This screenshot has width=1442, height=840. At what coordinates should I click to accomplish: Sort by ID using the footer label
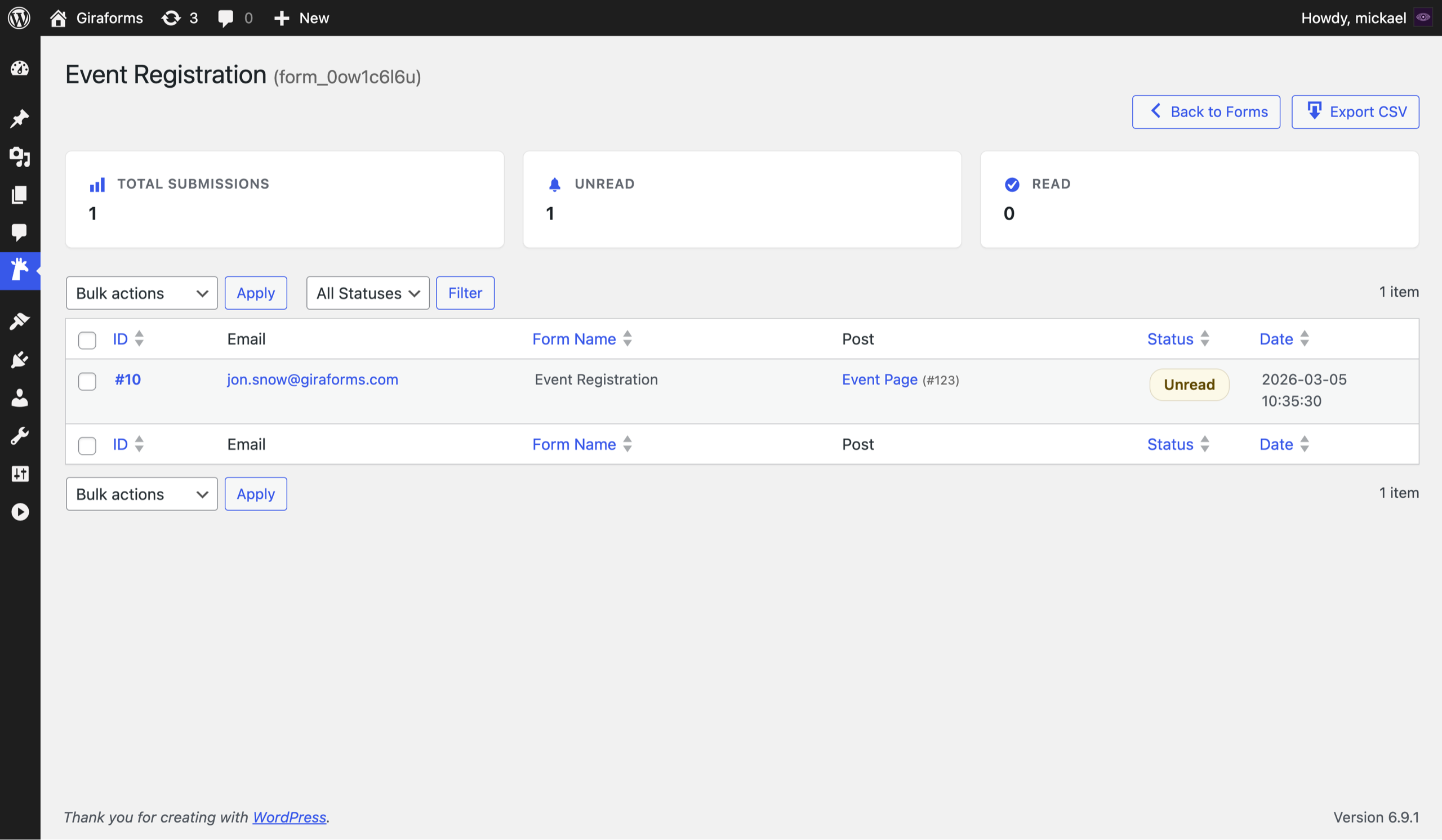pos(120,444)
